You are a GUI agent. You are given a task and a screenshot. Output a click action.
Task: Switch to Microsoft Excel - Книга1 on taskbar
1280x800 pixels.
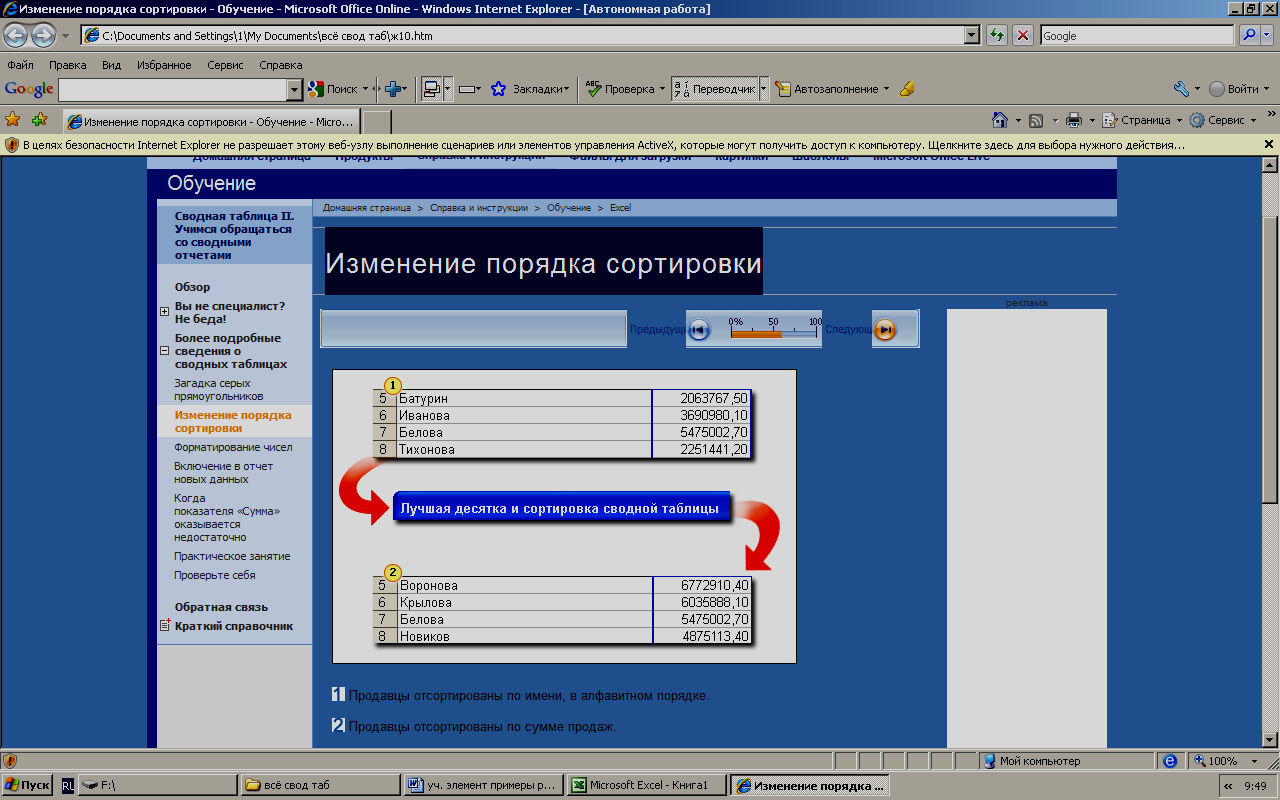pos(646,785)
